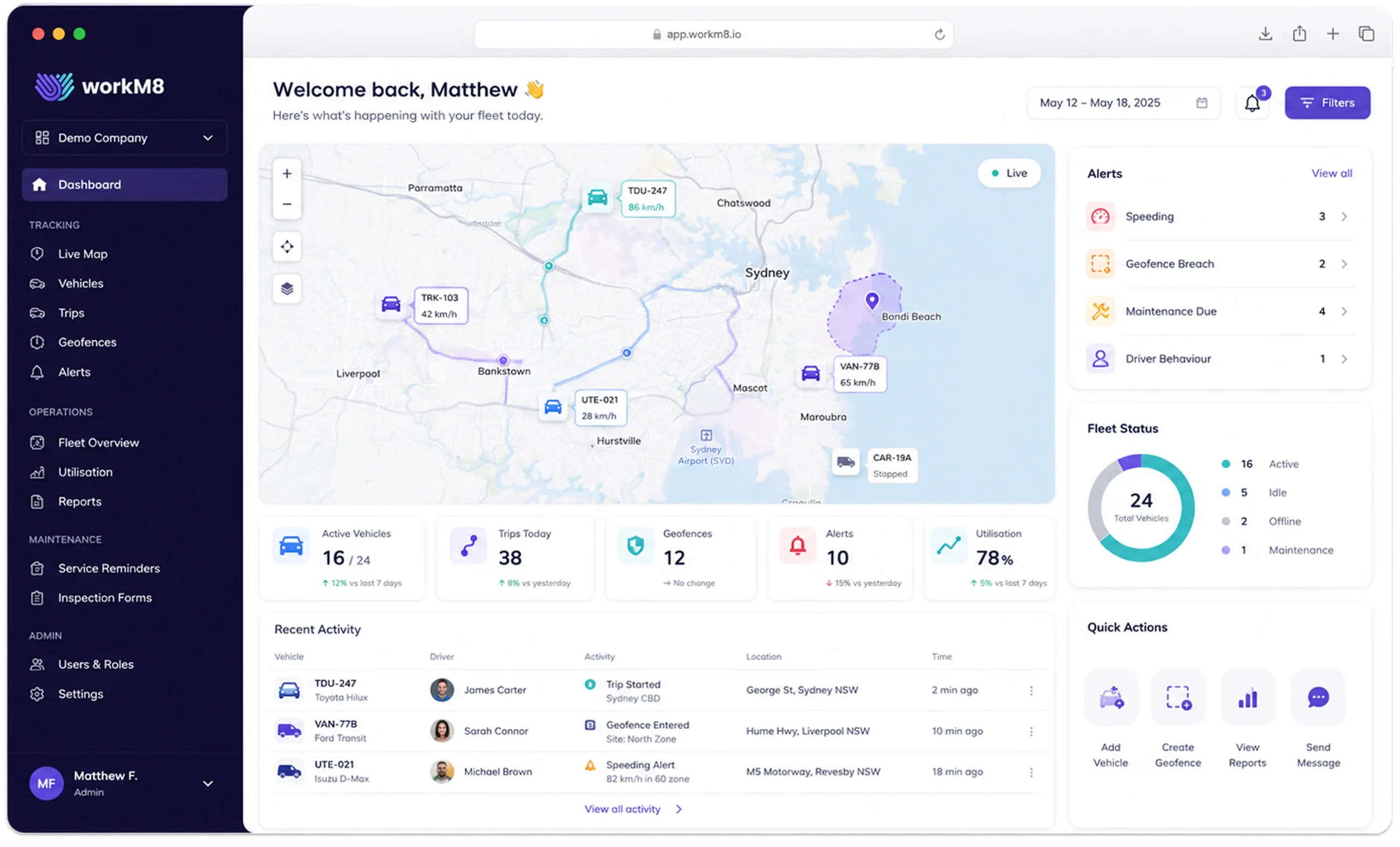Image resolution: width=1400 pixels, height=847 pixels.
Task: Click the Speeding alert gauge icon
Action: coord(1100,217)
